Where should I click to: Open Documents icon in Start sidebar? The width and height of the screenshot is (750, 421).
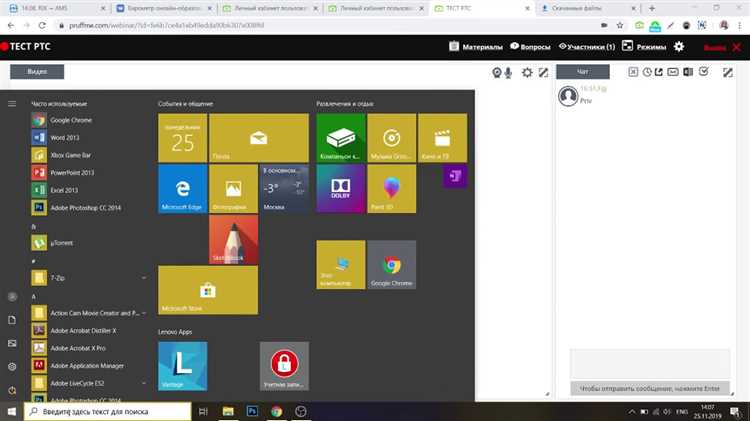tap(12, 320)
